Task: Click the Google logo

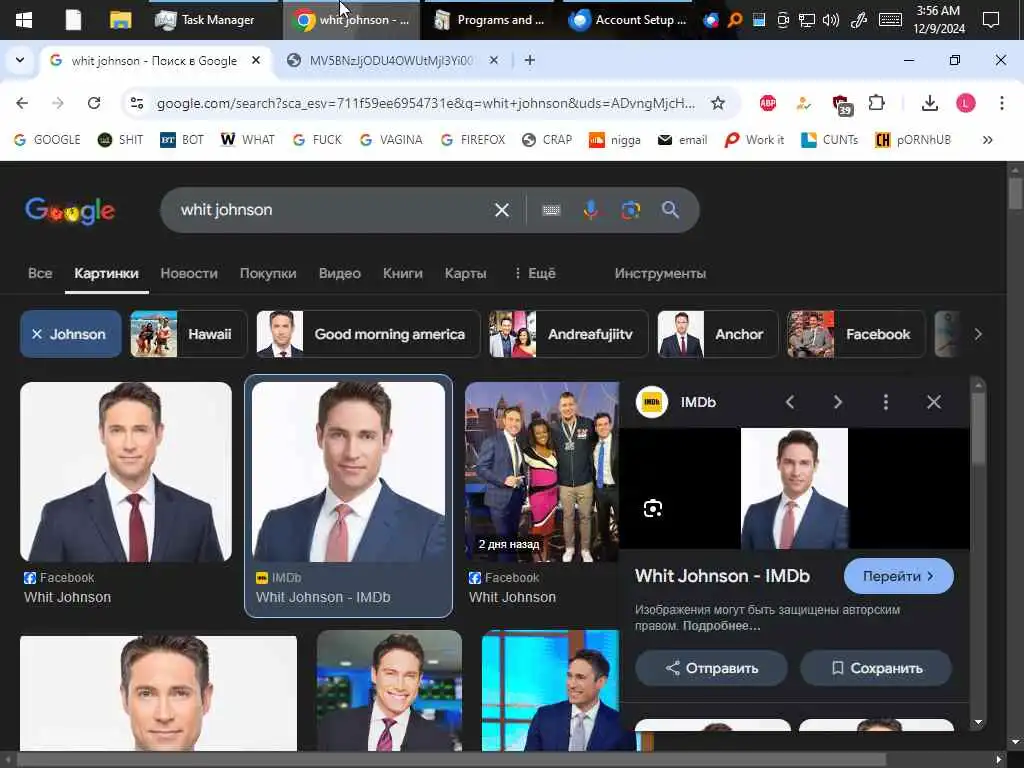Action: [x=70, y=210]
